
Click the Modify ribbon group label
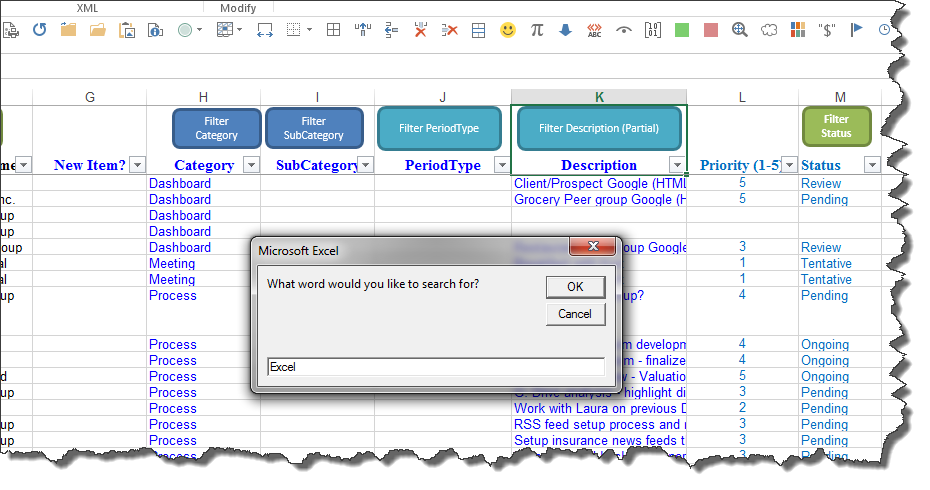[x=238, y=8]
